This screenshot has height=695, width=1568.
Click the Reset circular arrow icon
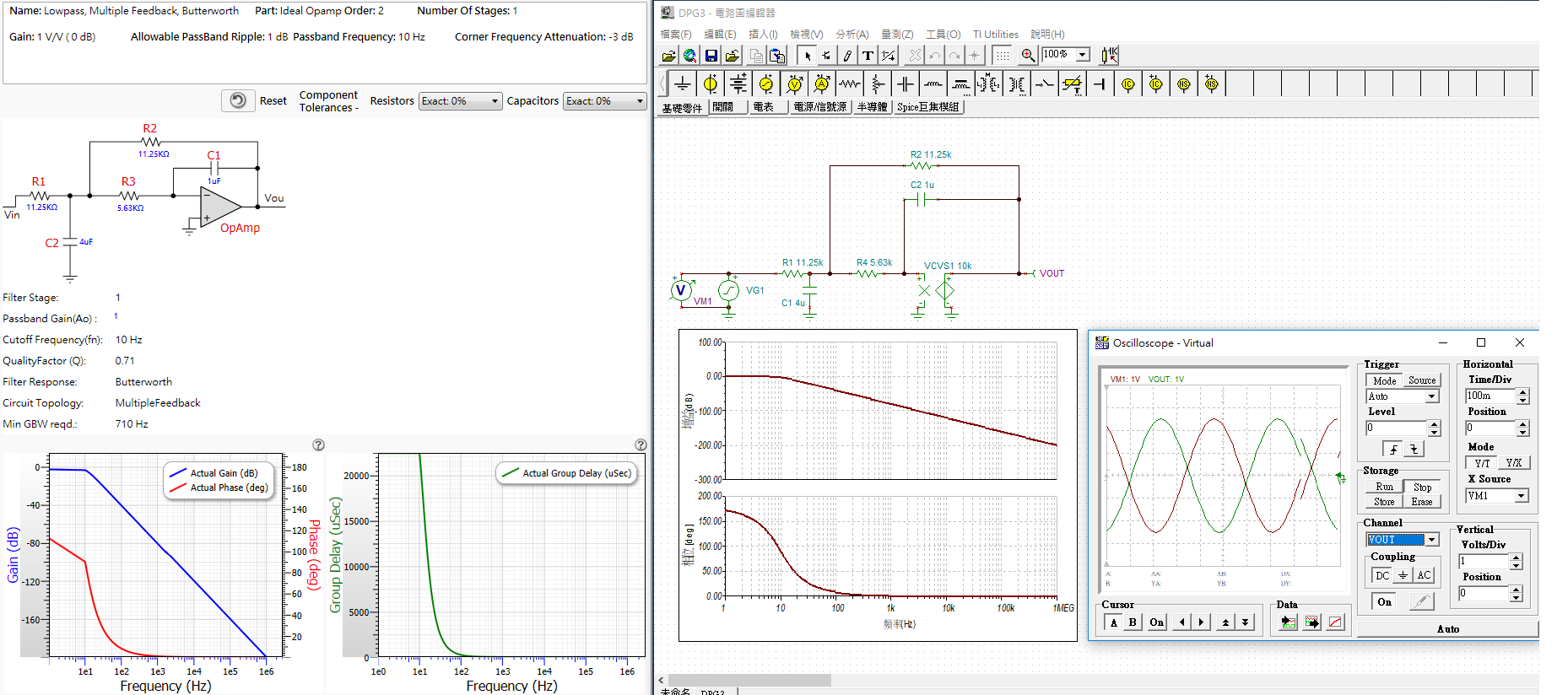238,100
